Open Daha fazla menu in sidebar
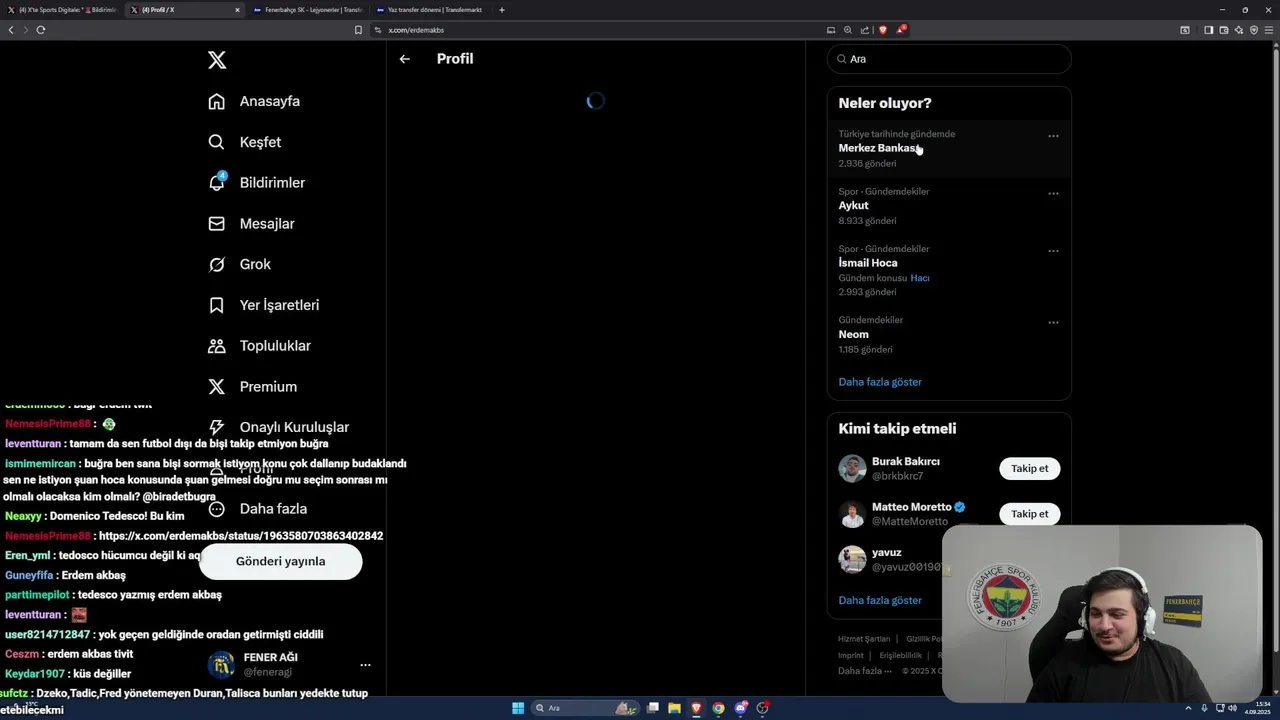This screenshot has width=1280, height=720. pos(257,509)
